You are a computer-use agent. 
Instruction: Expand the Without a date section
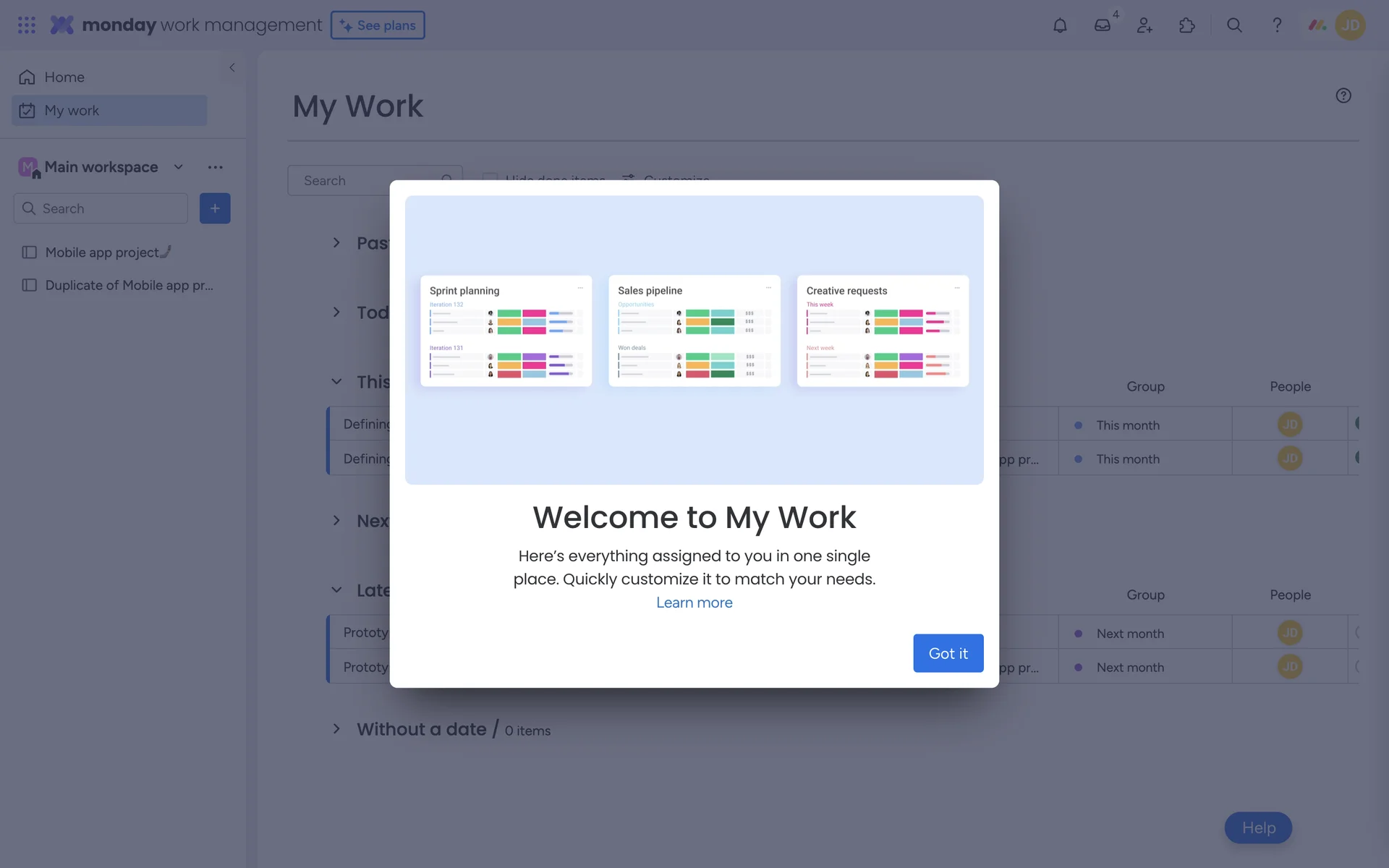click(x=336, y=729)
